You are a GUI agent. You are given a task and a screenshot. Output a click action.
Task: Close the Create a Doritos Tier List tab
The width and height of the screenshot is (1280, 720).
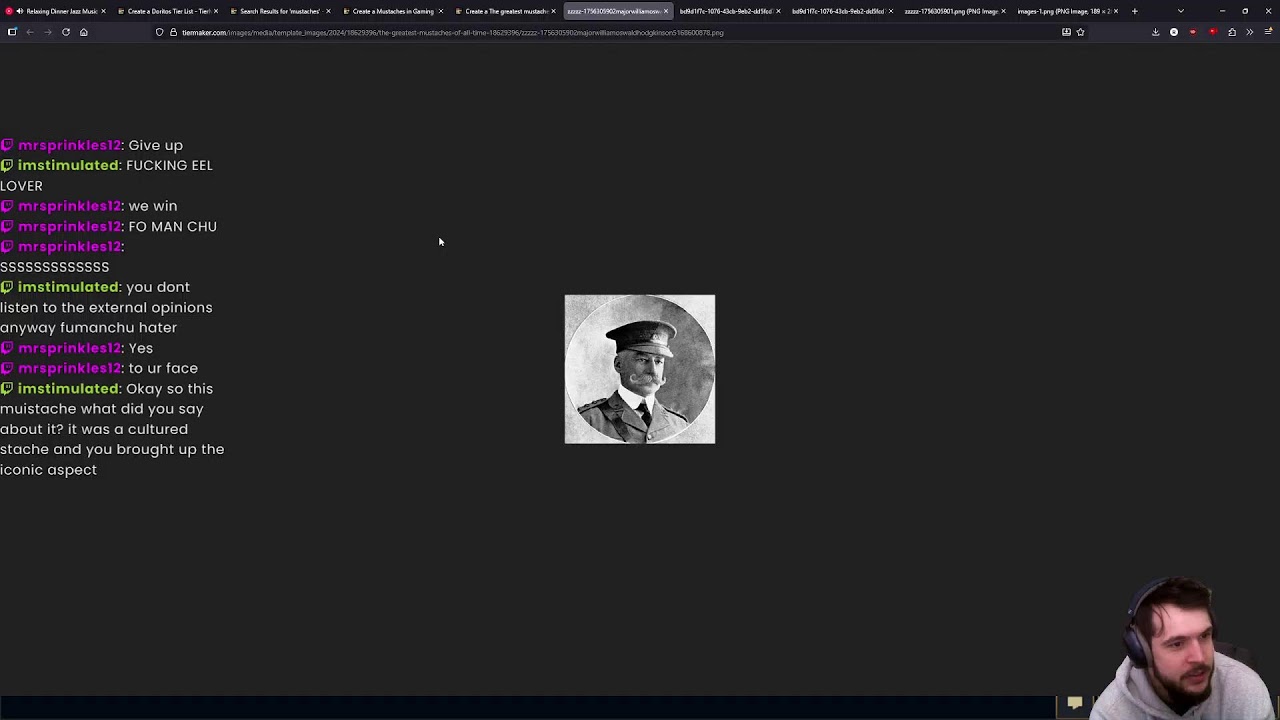(x=215, y=11)
